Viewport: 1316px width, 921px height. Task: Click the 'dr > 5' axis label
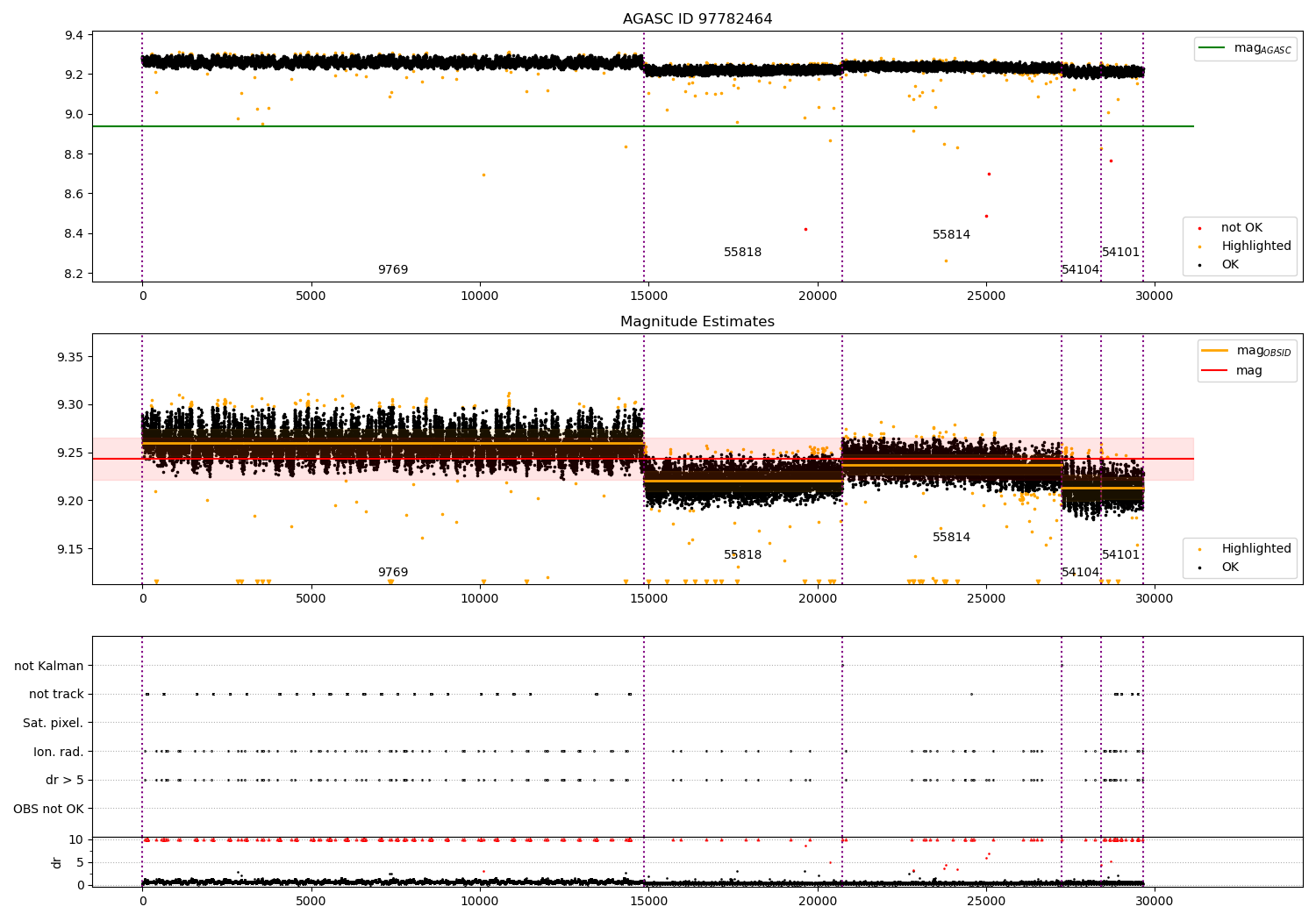point(65,781)
